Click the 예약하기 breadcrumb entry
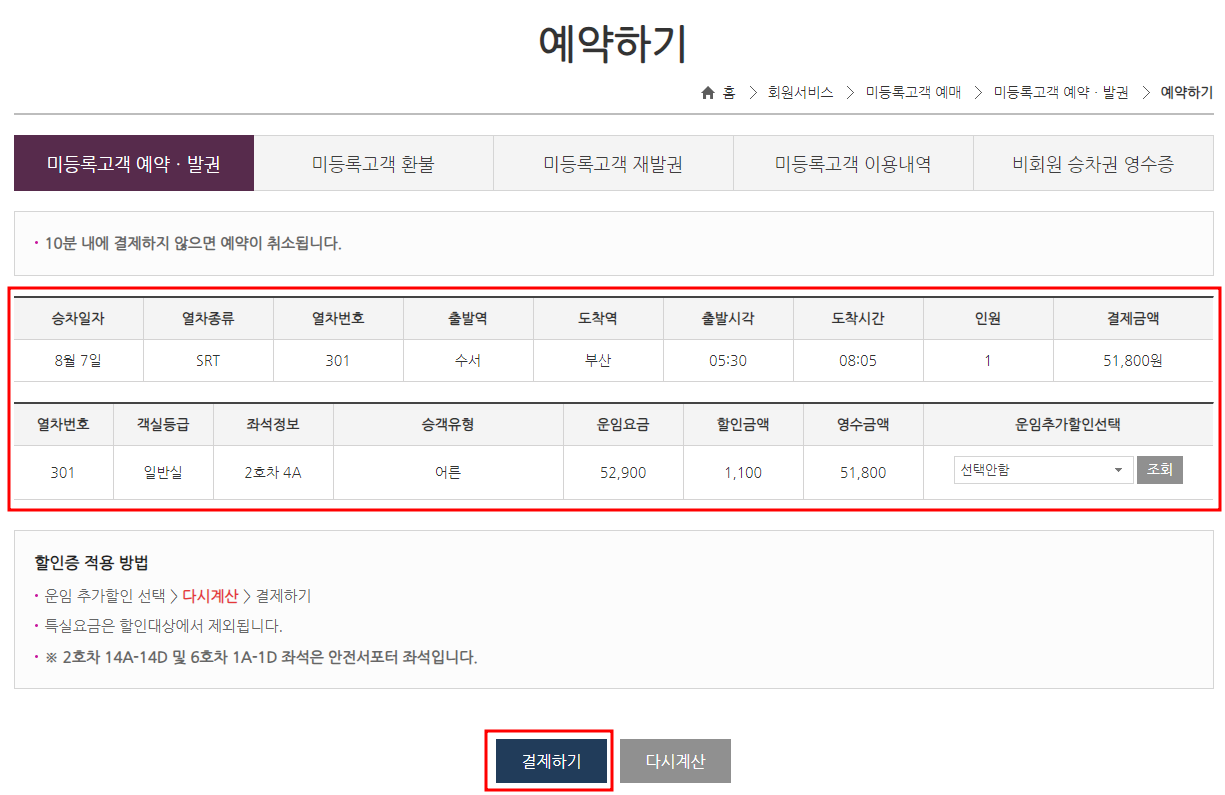This screenshot has height=795, width=1225. (1184, 92)
